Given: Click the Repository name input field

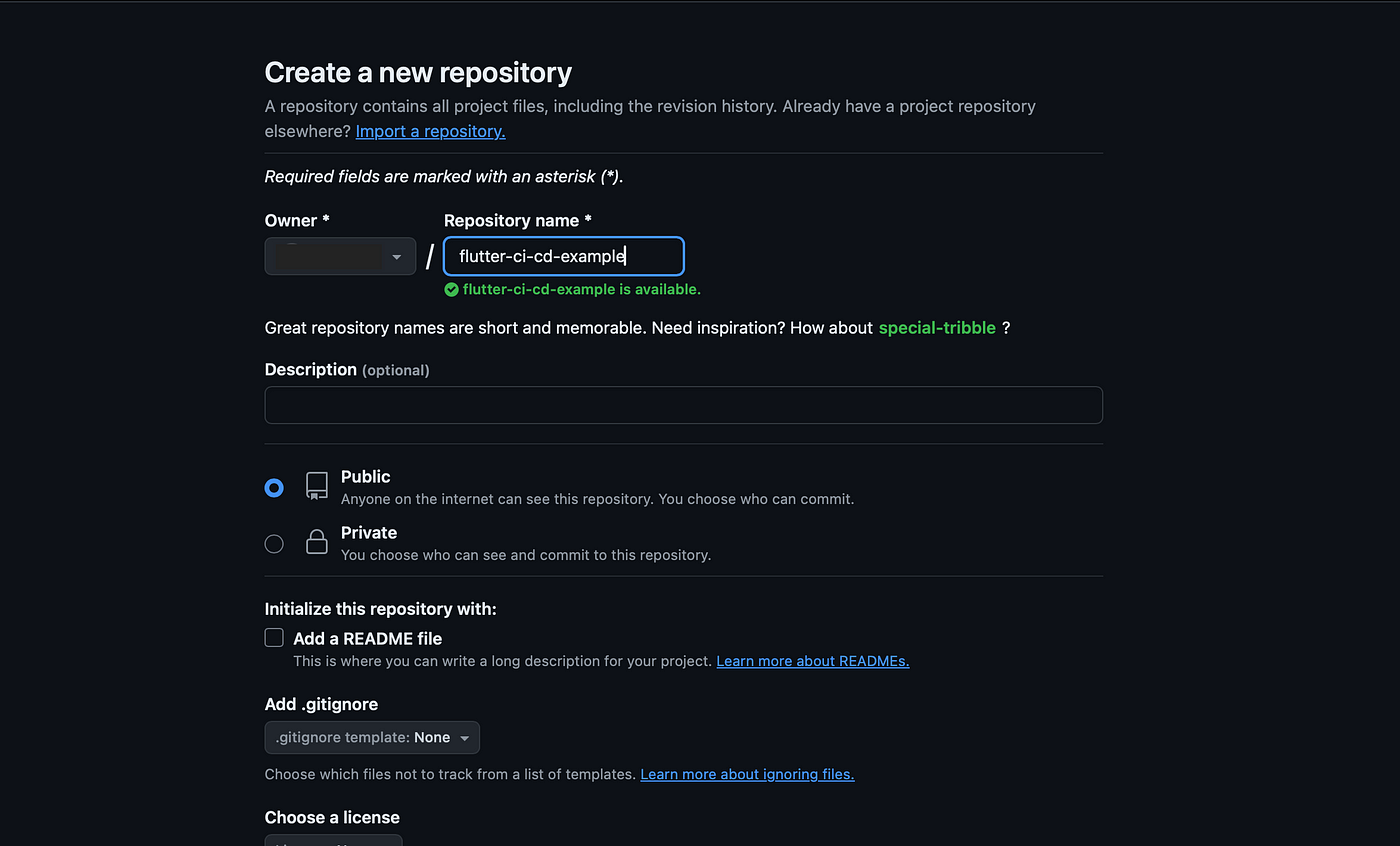Looking at the screenshot, I should (564, 256).
